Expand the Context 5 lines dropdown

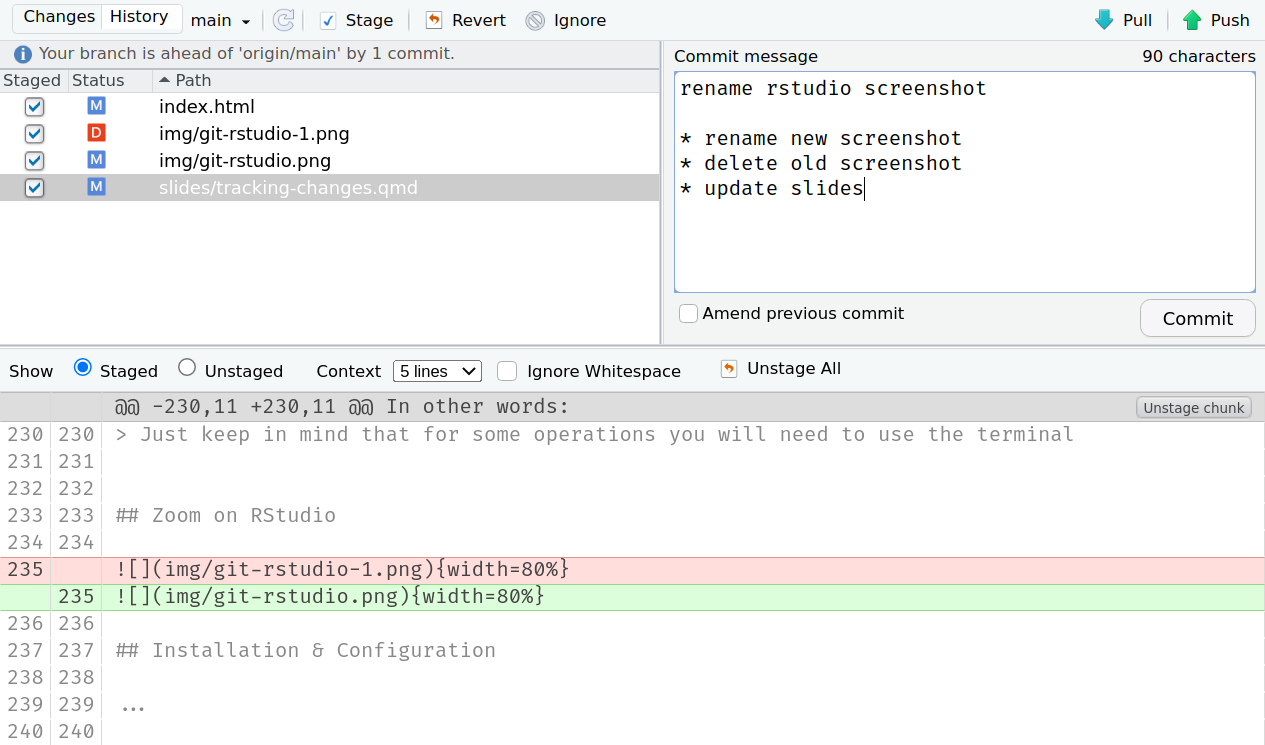(437, 371)
